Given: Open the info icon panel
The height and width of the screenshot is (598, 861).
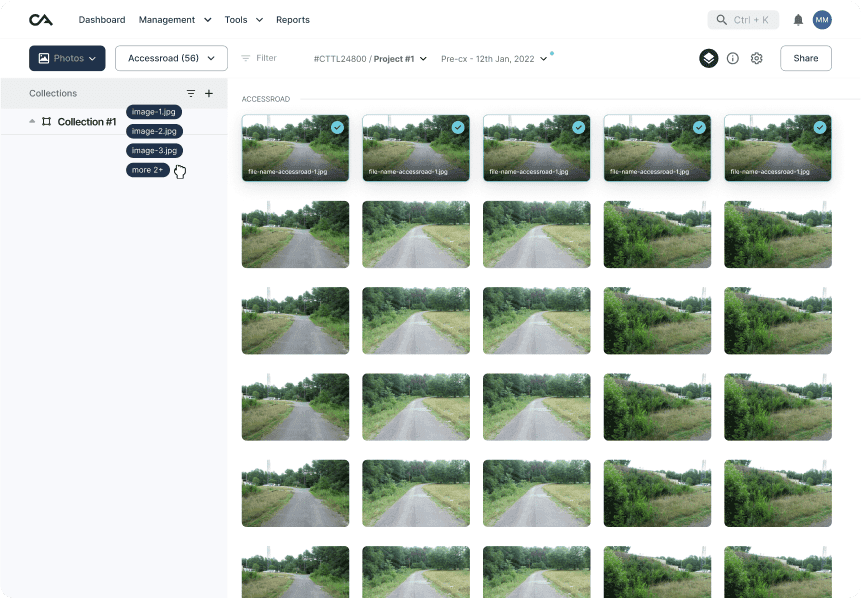Looking at the screenshot, I should pos(733,59).
